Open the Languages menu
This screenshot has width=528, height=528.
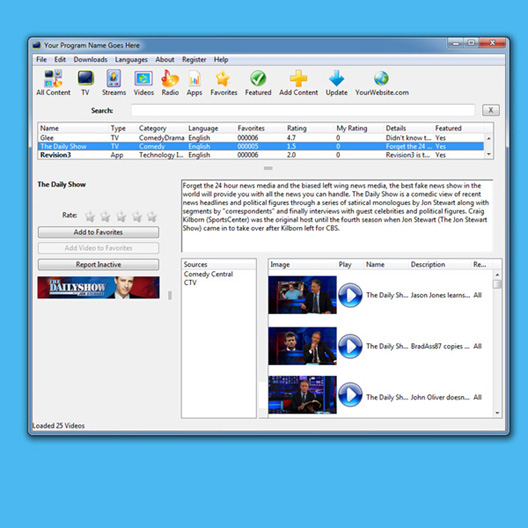pos(131,60)
